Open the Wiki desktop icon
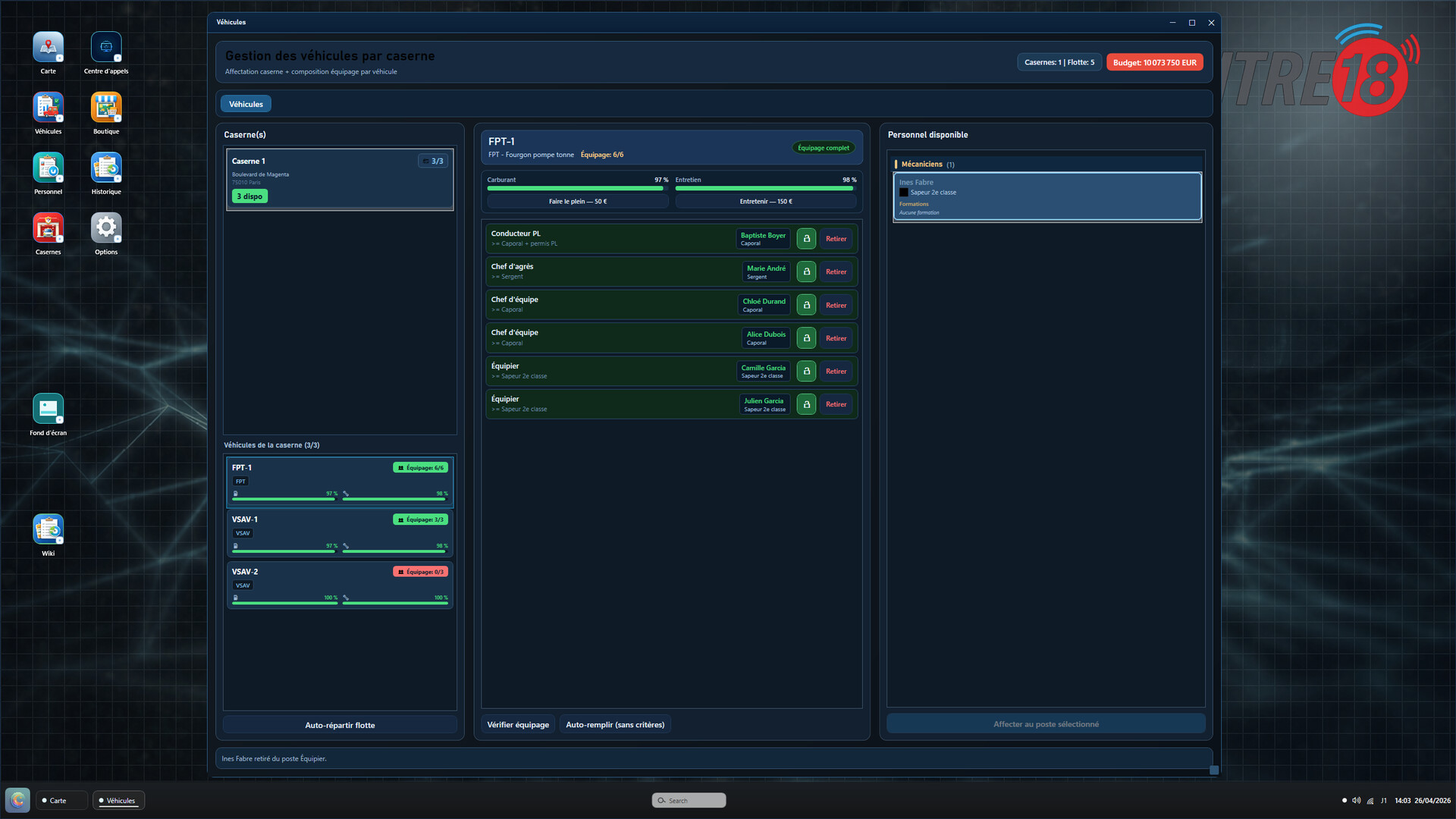 coord(48,535)
